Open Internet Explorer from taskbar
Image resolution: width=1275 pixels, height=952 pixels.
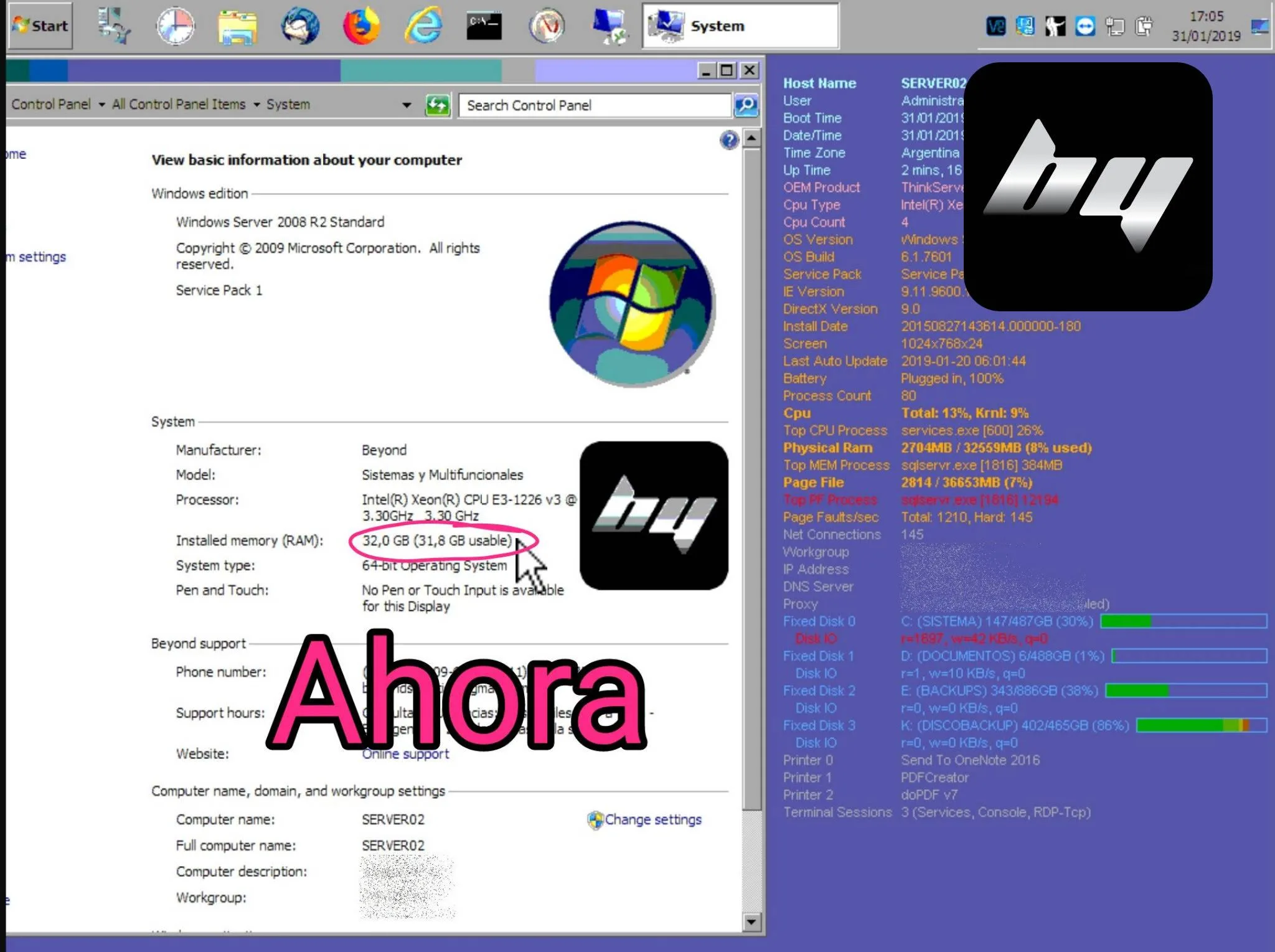(x=423, y=26)
